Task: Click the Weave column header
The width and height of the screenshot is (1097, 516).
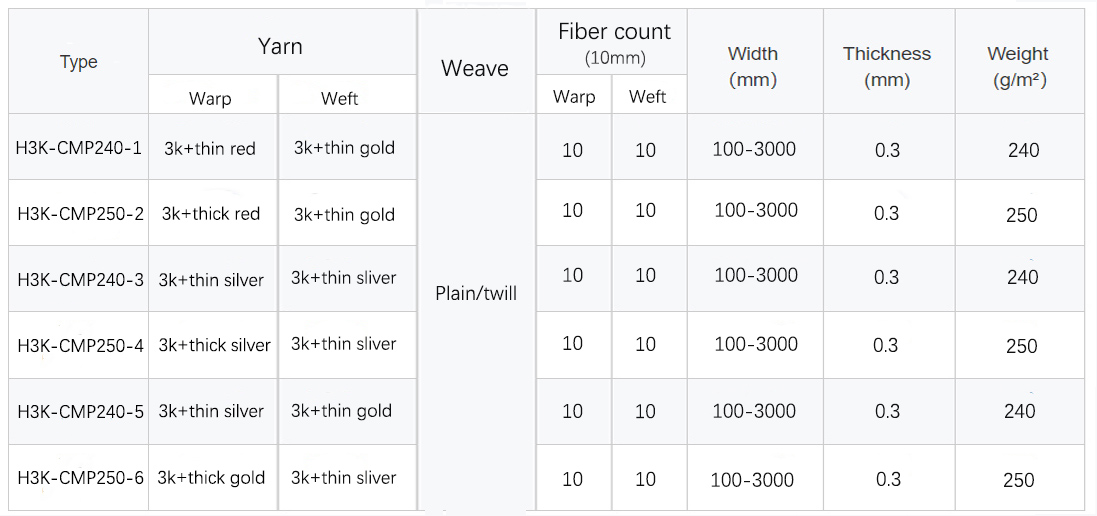Action: pos(475,68)
